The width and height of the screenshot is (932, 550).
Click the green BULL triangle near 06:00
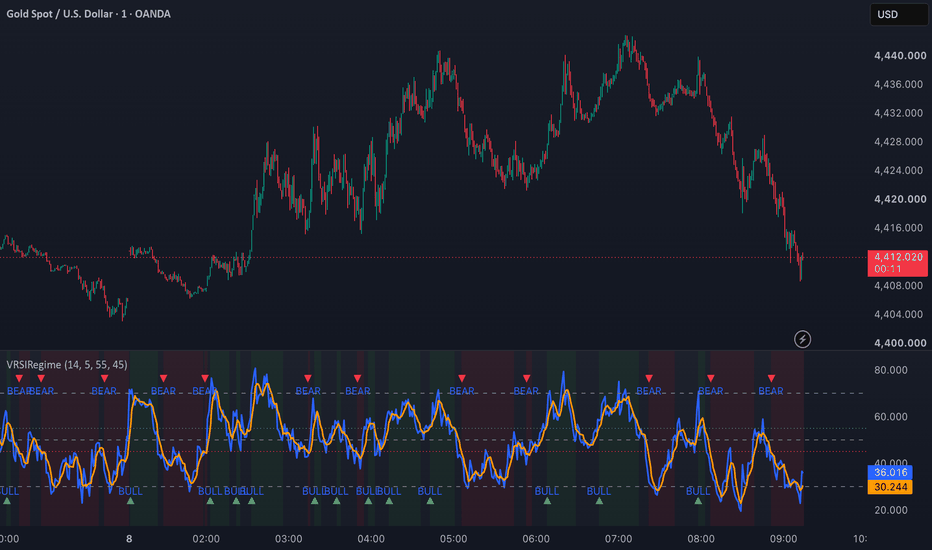click(x=547, y=501)
